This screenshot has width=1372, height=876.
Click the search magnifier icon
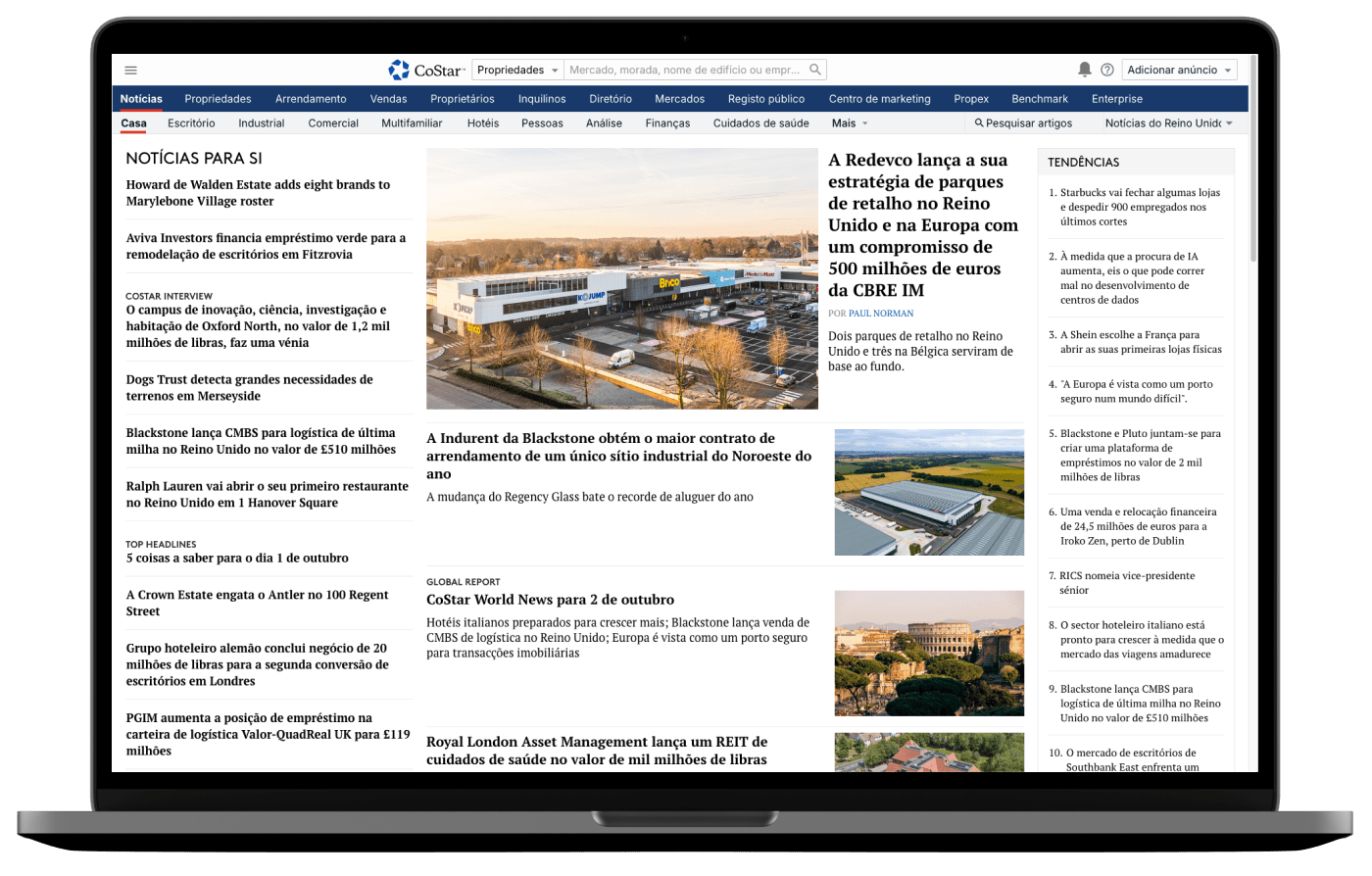pyautogui.click(x=814, y=70)
